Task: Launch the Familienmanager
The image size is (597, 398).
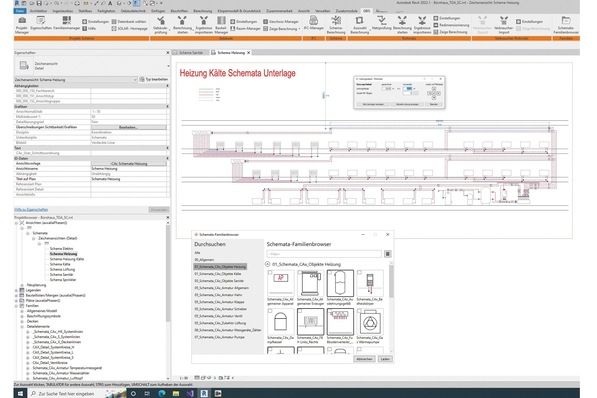Action: [67, 24]
